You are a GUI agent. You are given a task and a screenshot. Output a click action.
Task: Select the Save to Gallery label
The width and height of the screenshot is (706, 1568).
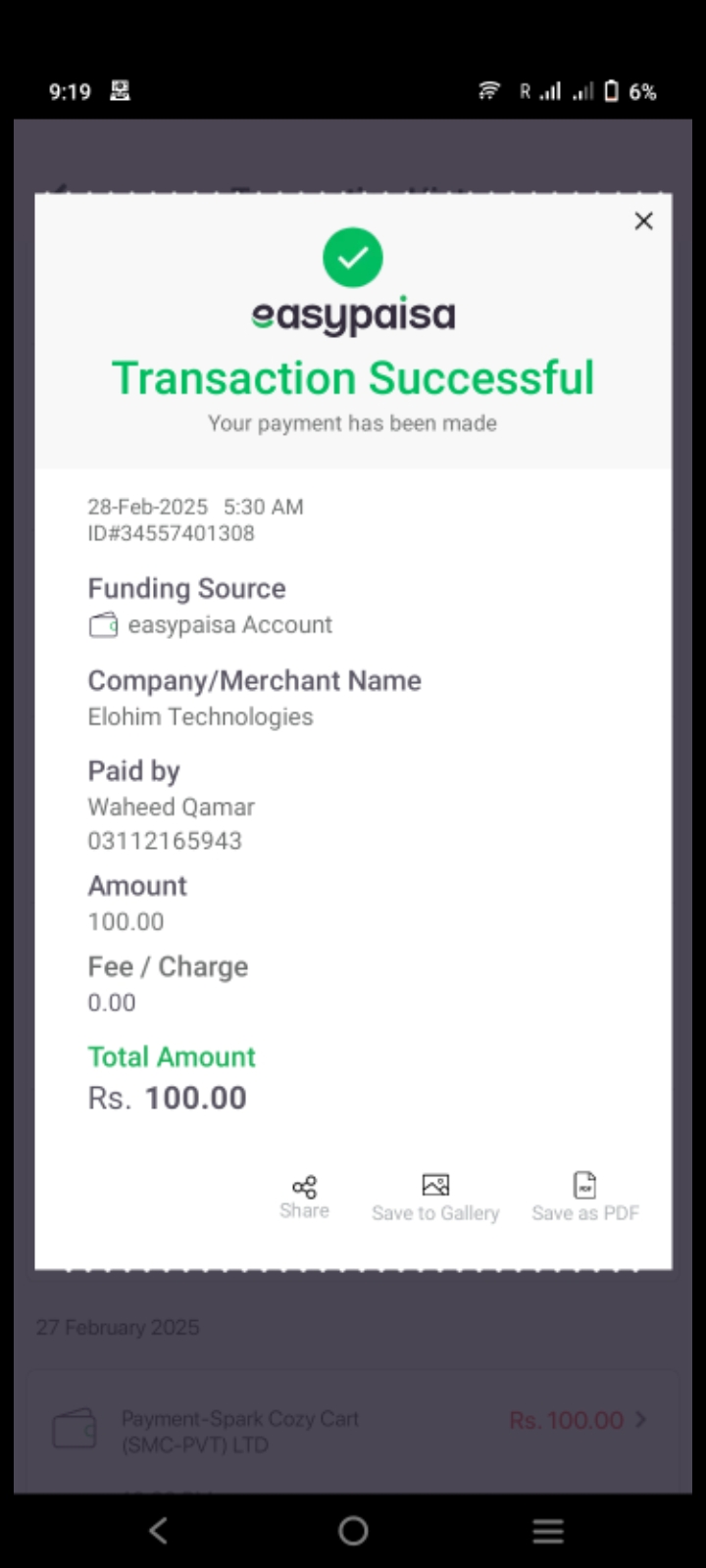[x=435, y=1213]
